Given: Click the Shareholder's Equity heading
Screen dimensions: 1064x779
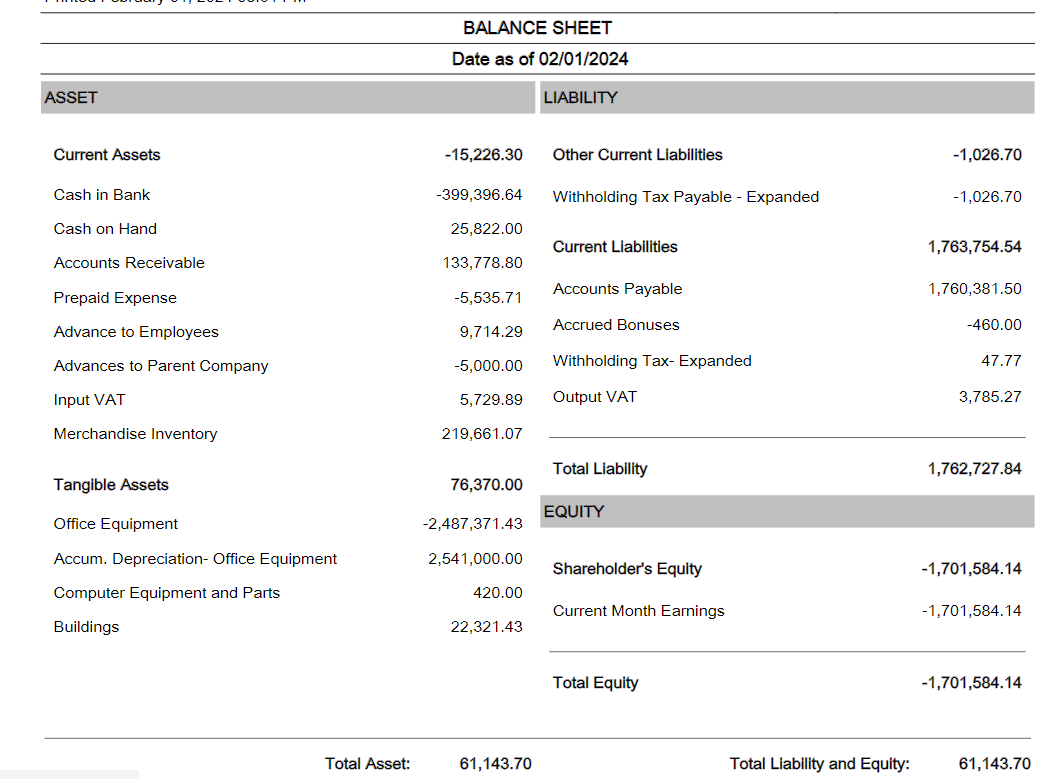Looking at the screenshot, I should [627, 569].
